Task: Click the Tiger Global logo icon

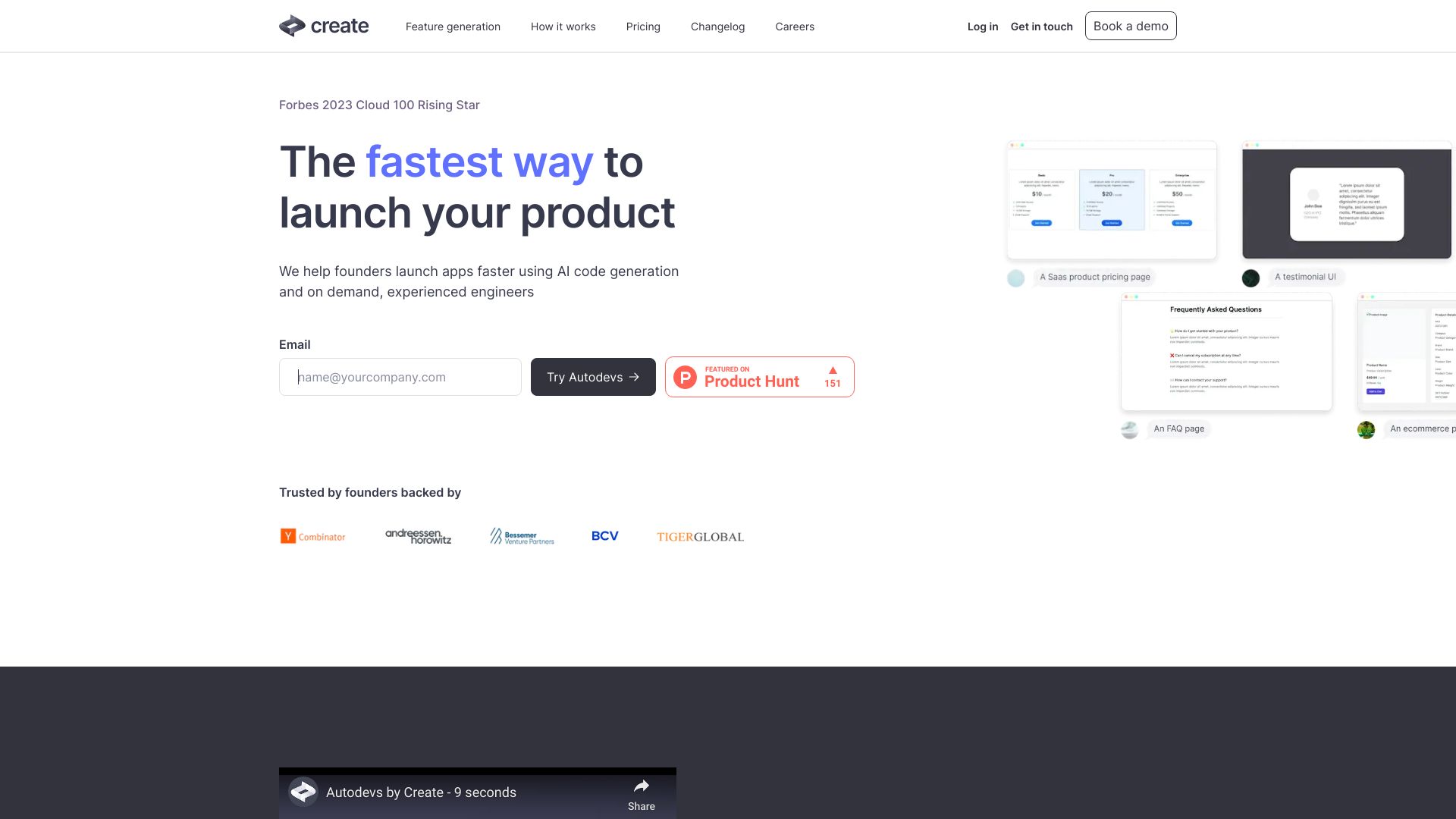Action: pos(700,536)
